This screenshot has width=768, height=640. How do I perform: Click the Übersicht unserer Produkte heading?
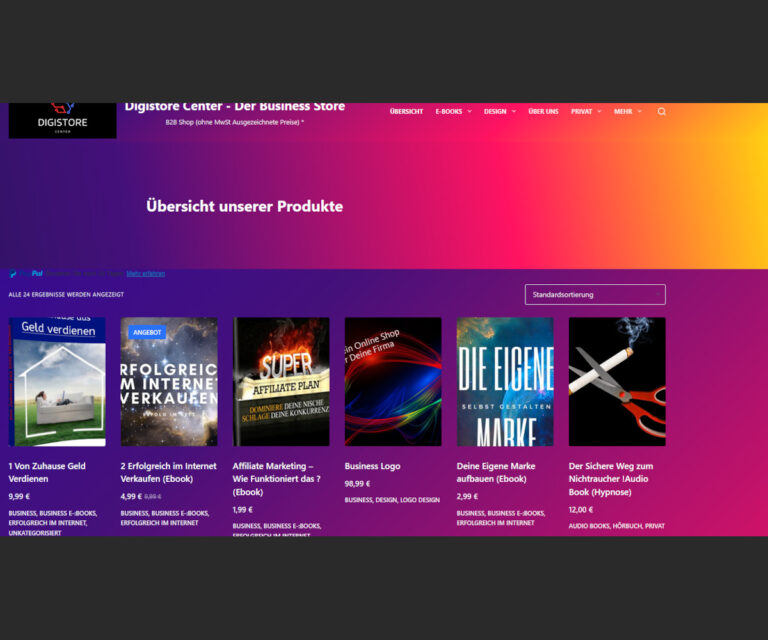pyautogui.click(x=244, y=206)
